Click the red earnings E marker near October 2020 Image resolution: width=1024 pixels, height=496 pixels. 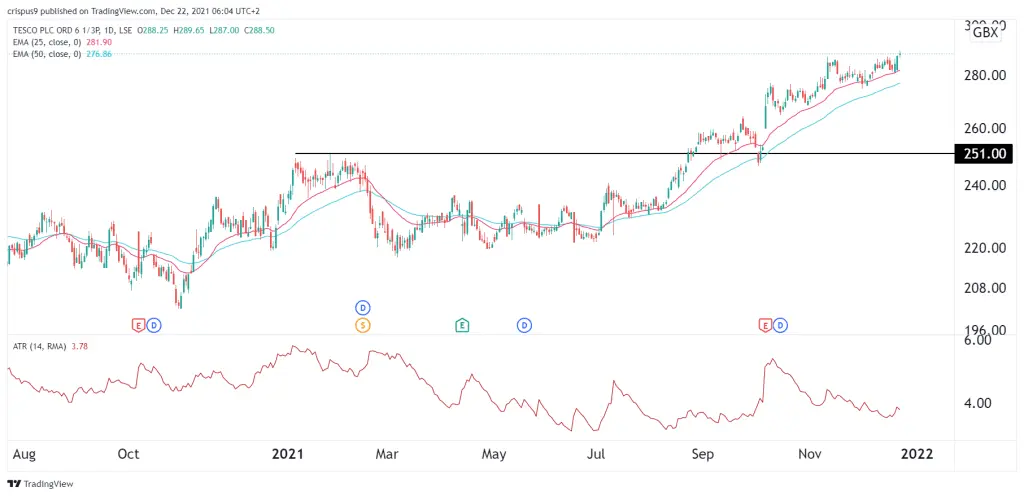[x=138, y=324]
